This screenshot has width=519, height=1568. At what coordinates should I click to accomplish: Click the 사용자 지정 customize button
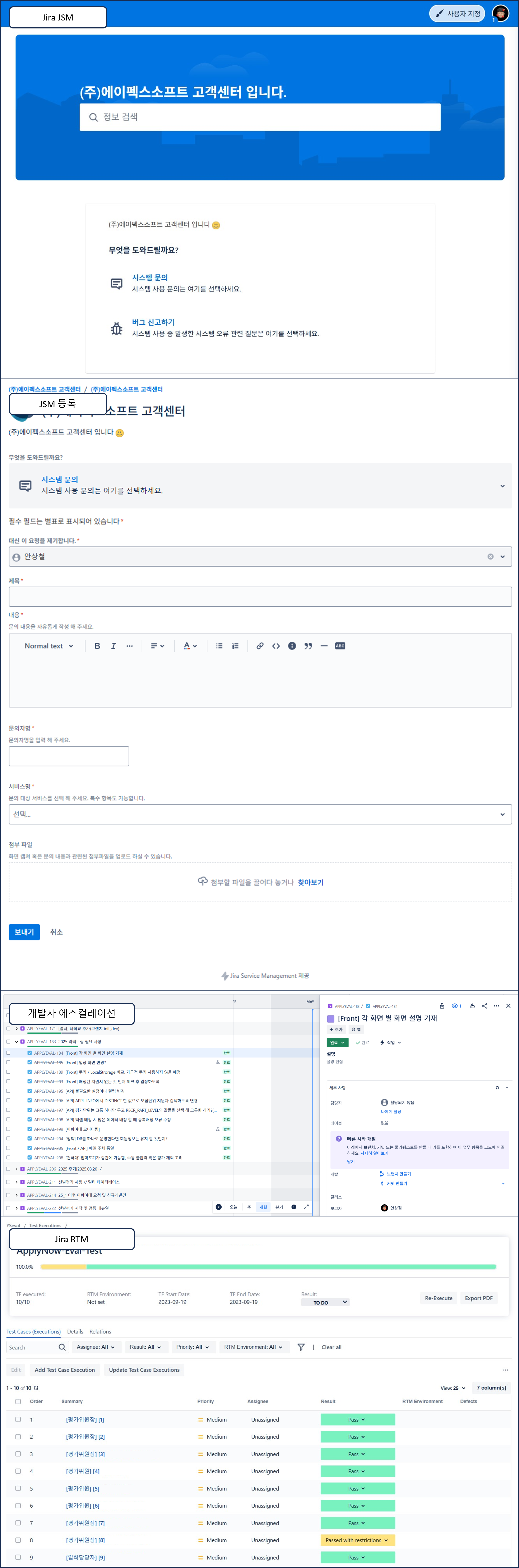[x=457, y=13]
